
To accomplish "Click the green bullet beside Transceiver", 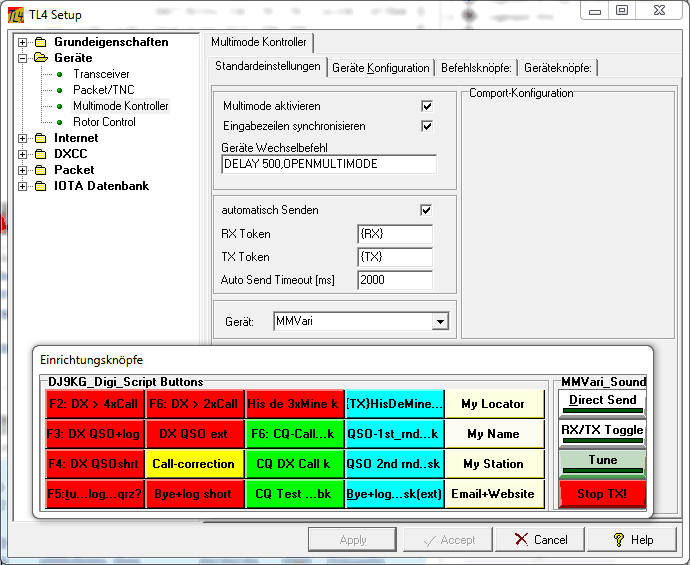I will tap(60, 74).
